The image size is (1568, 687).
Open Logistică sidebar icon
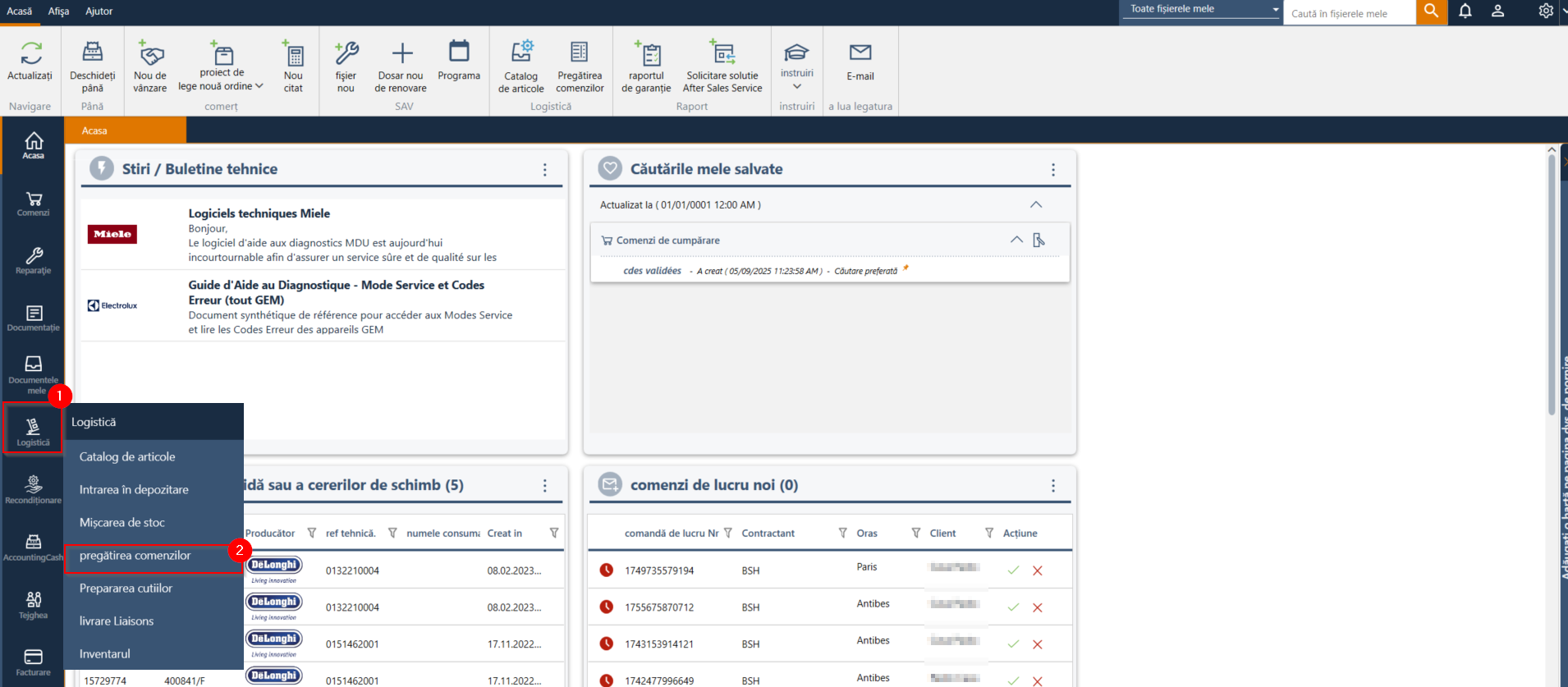[34, 428]
